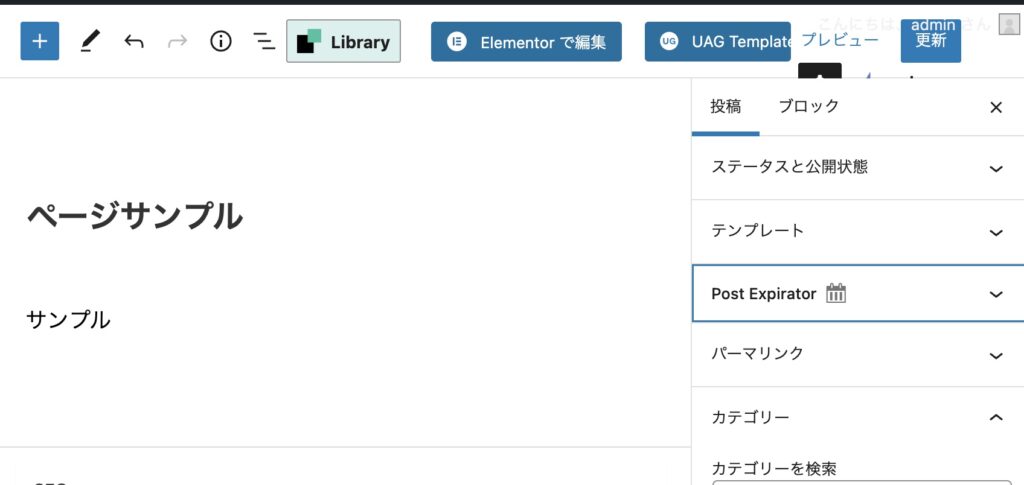Image resolution: width=1024 pixels, height=485 pixels.
Task: Click the Elementor で編集 button
Action: [526, 42]
